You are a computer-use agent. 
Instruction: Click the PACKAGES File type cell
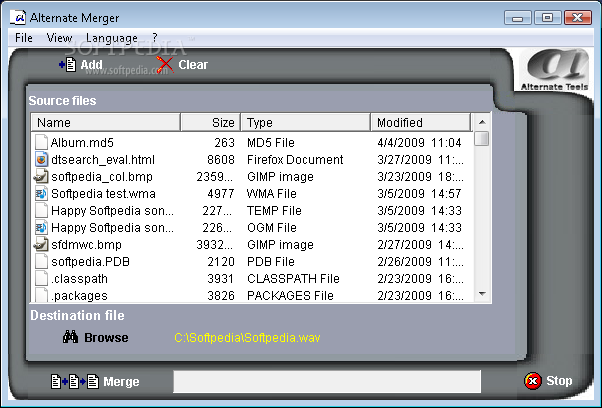point(290,295)
